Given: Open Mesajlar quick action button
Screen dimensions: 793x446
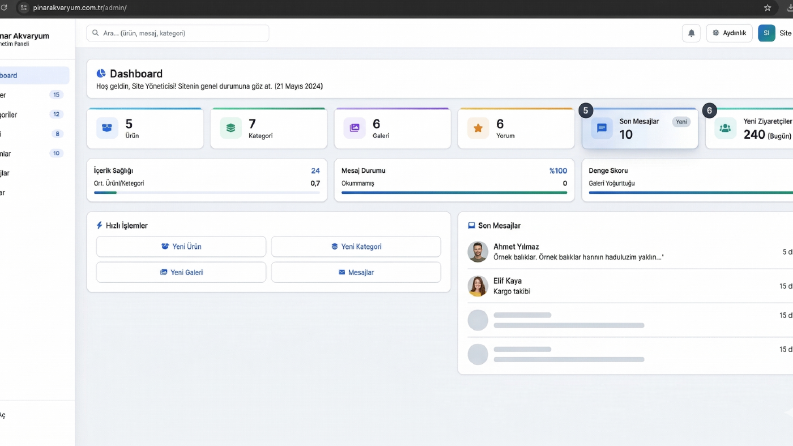Looking at the screenshot, I should coord(356,273).
